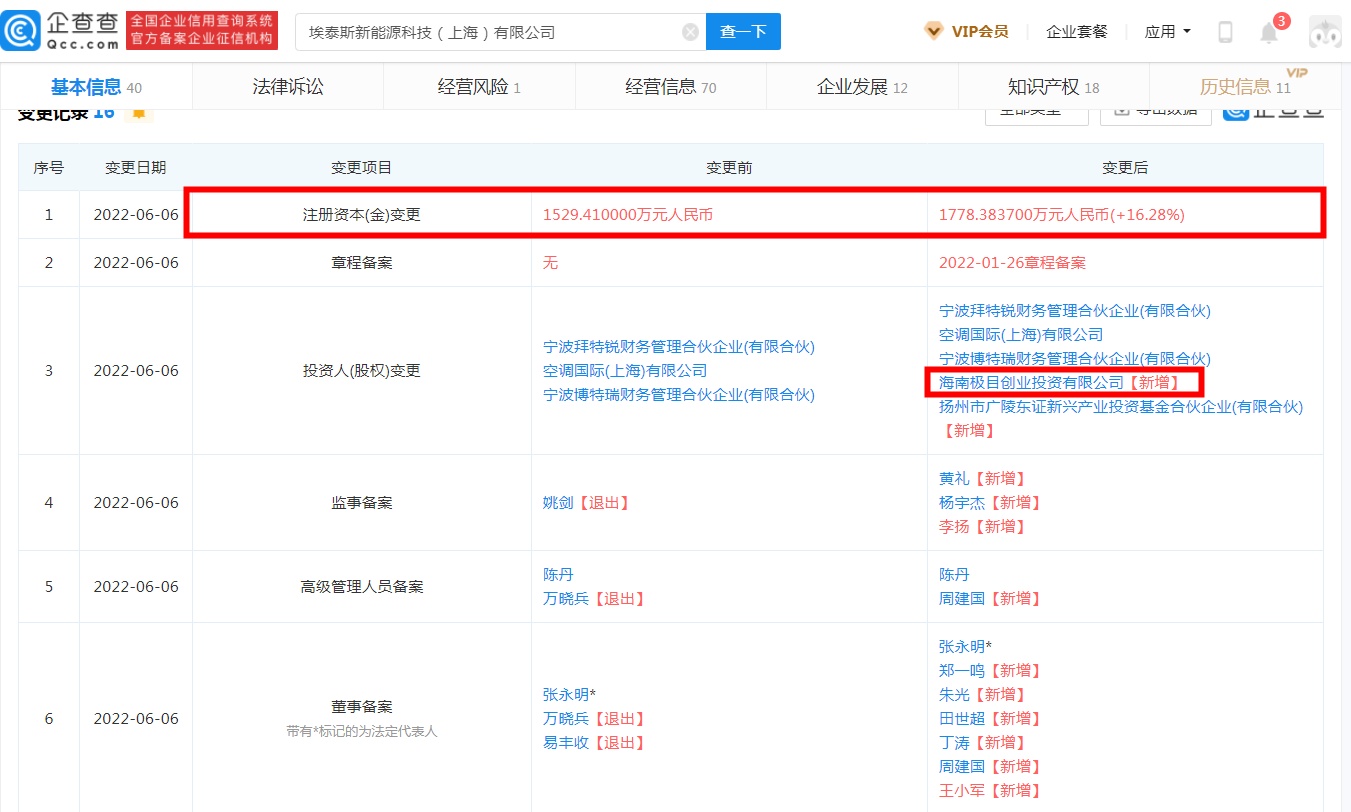Open the mobile phone app icon
This screenshot has width=1351, height=812.
pyautogui.click(x=1225, y=32)
